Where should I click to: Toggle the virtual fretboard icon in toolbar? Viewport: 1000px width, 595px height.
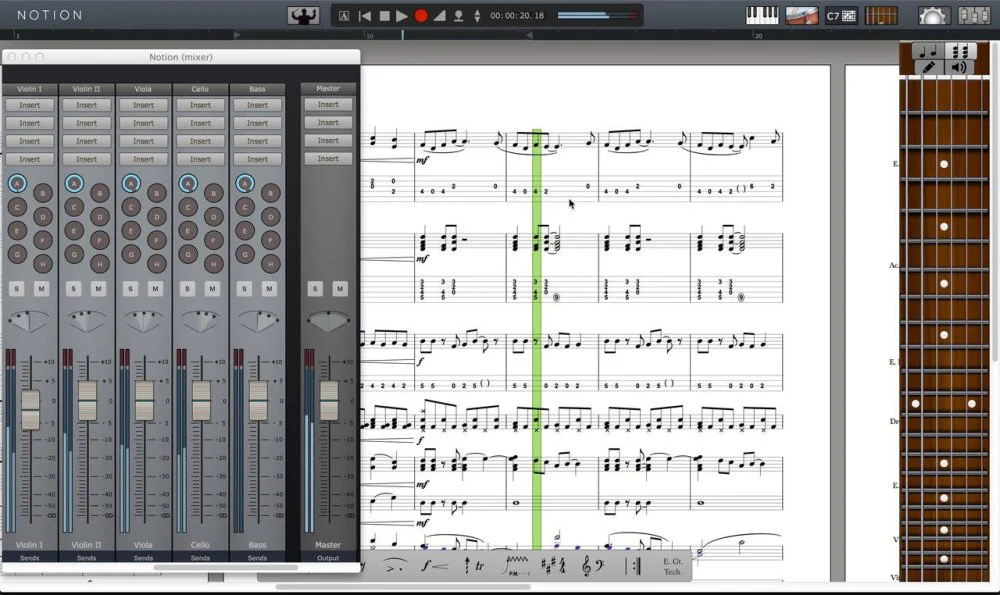881,15
